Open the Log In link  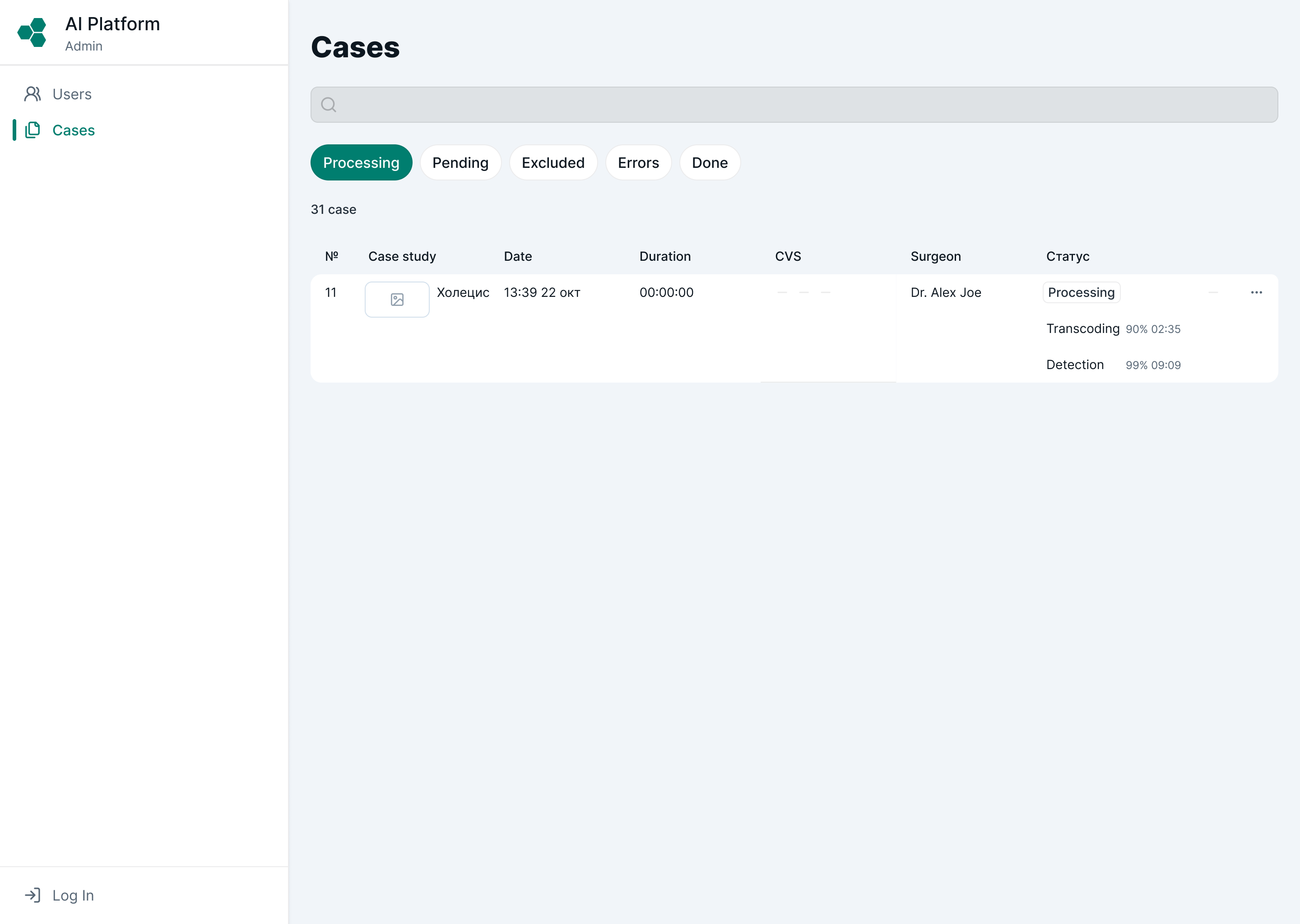coord(72,894)
